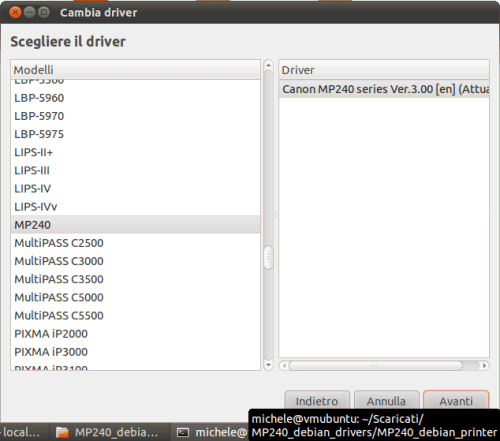The image size is (500, 441).
Task: Select Canon MP240 series Ver.3.00 driver
Action: [384, 89]
